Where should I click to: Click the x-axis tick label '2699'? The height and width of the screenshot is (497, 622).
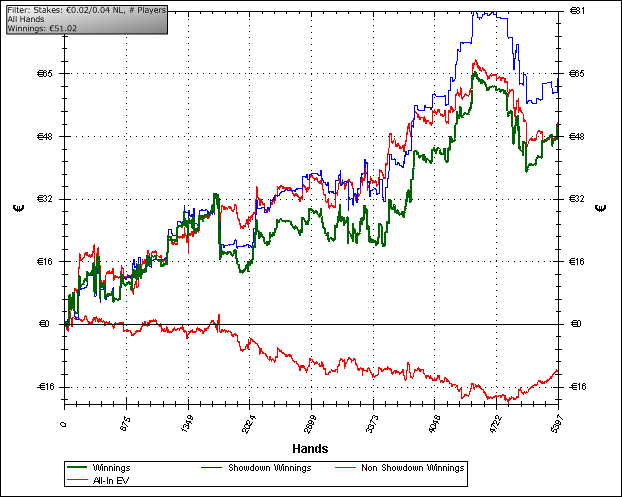[x=310, y=424]
